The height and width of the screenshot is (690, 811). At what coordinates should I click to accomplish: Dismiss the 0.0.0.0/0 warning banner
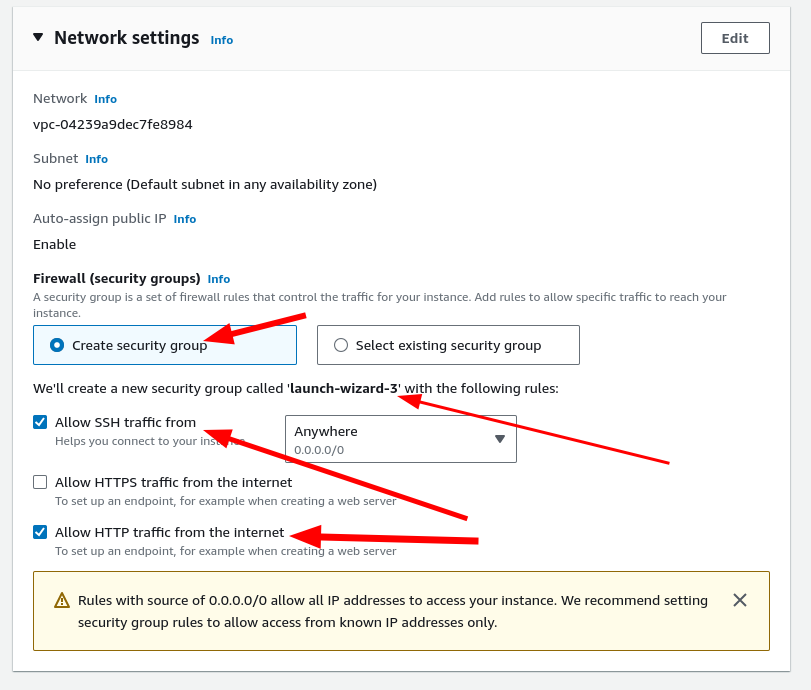[x=740, y=600]
